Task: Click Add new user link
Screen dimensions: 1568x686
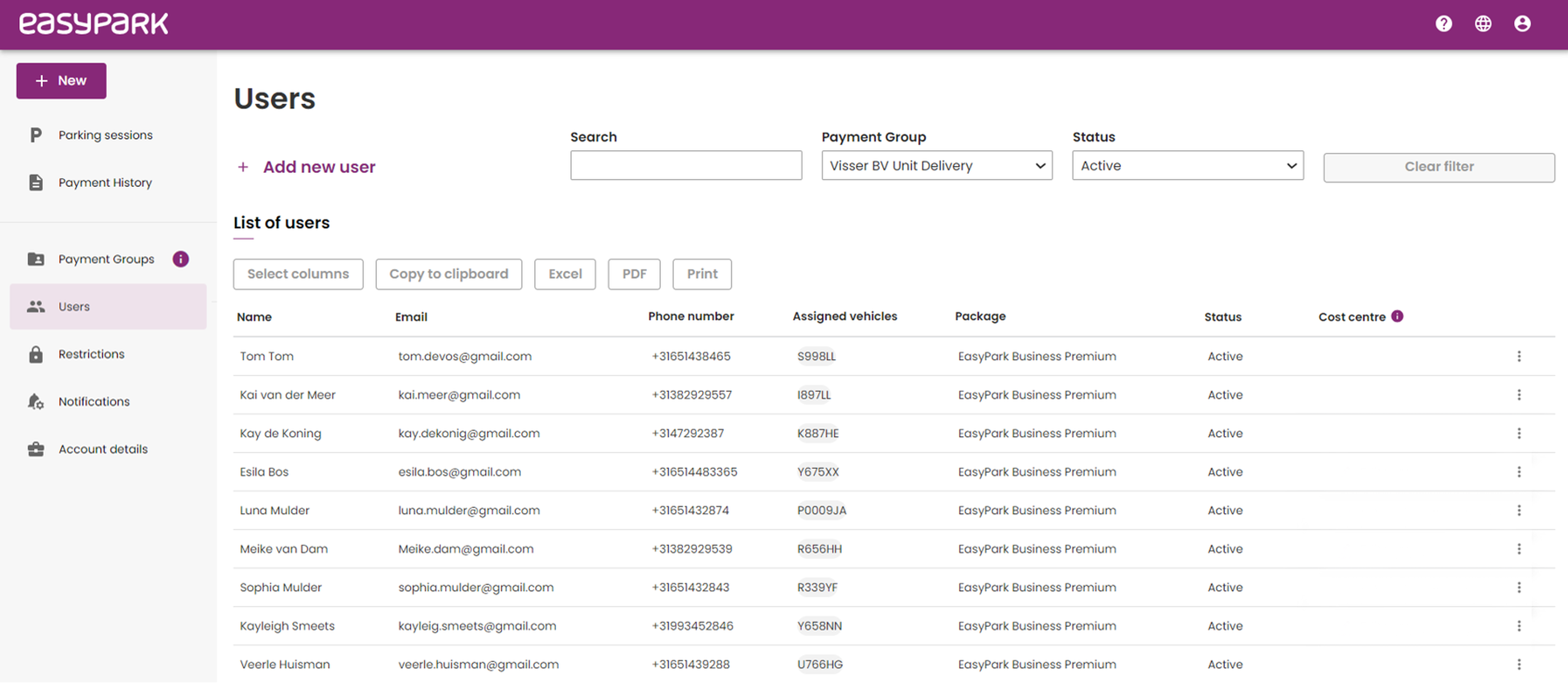Action: point(319,166)
